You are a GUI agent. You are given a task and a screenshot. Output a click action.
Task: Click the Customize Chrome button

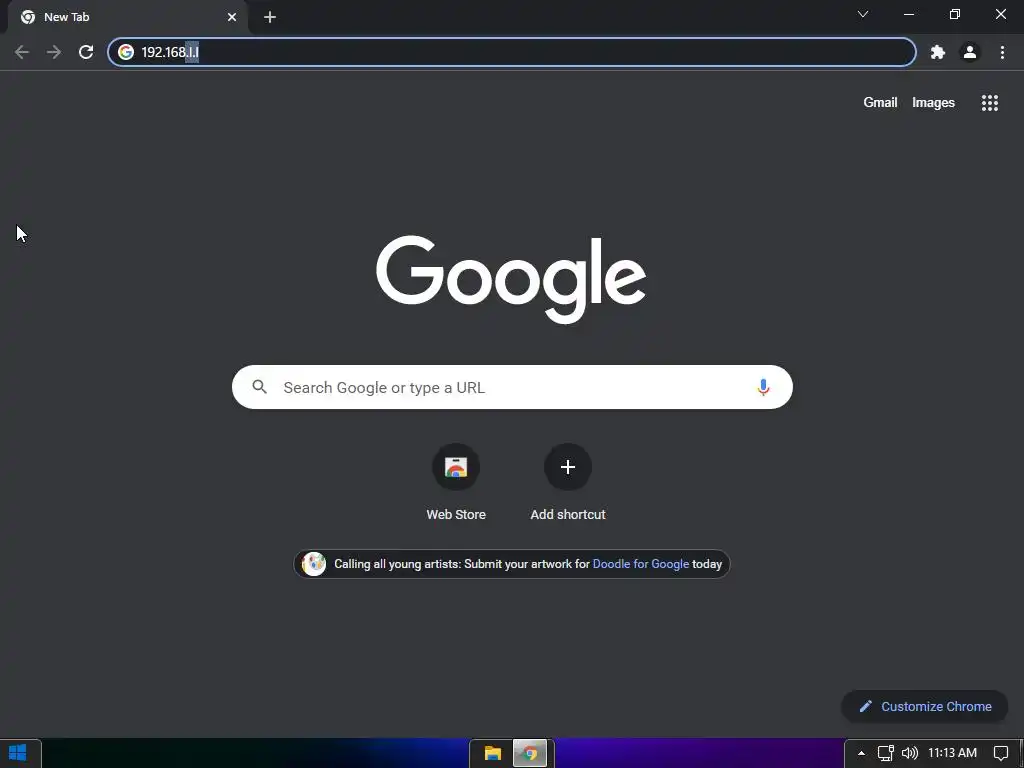pyautogui.click(x=925, y=707)
